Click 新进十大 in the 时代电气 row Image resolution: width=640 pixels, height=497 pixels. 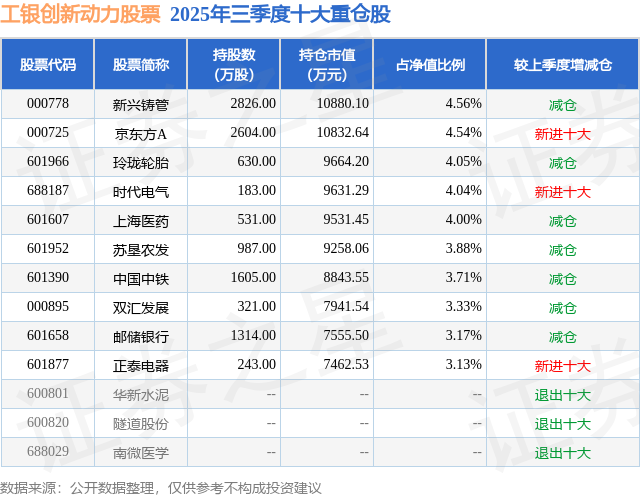click(563, 192)
